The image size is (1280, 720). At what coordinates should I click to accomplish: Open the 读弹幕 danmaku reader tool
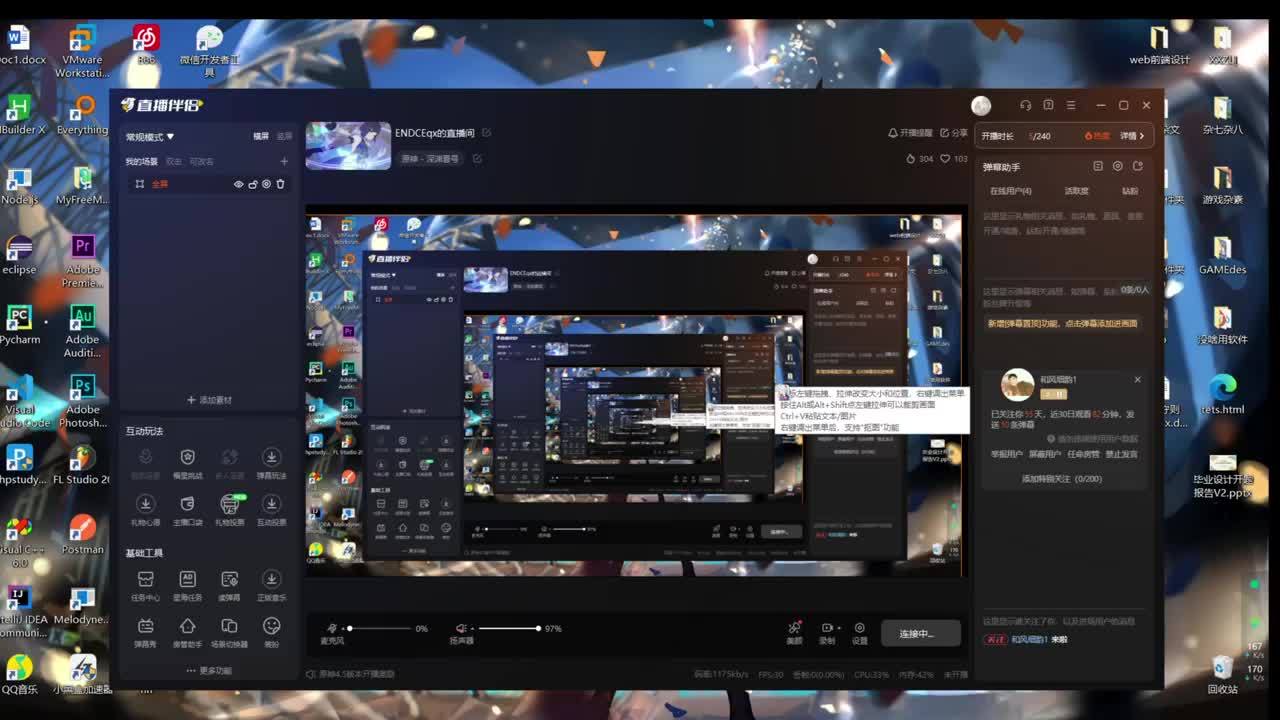point(229,585)
